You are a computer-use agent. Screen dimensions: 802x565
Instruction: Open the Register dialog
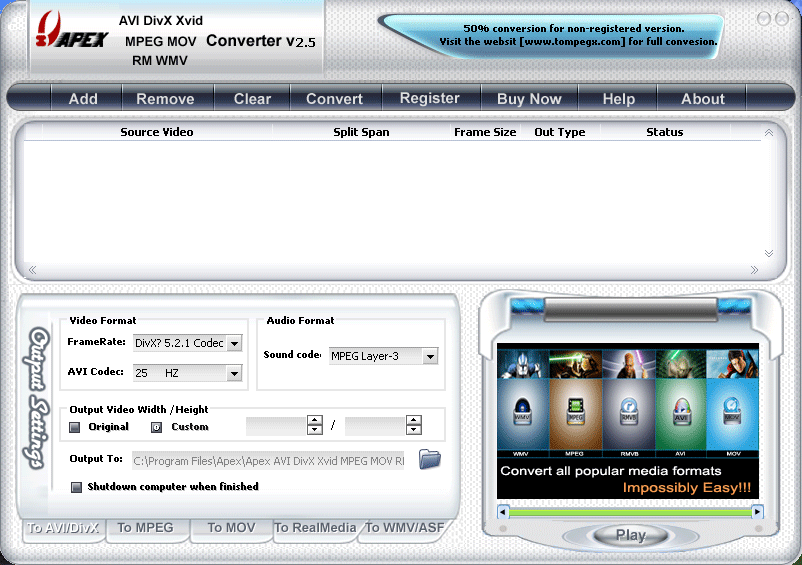coord(430,98)
